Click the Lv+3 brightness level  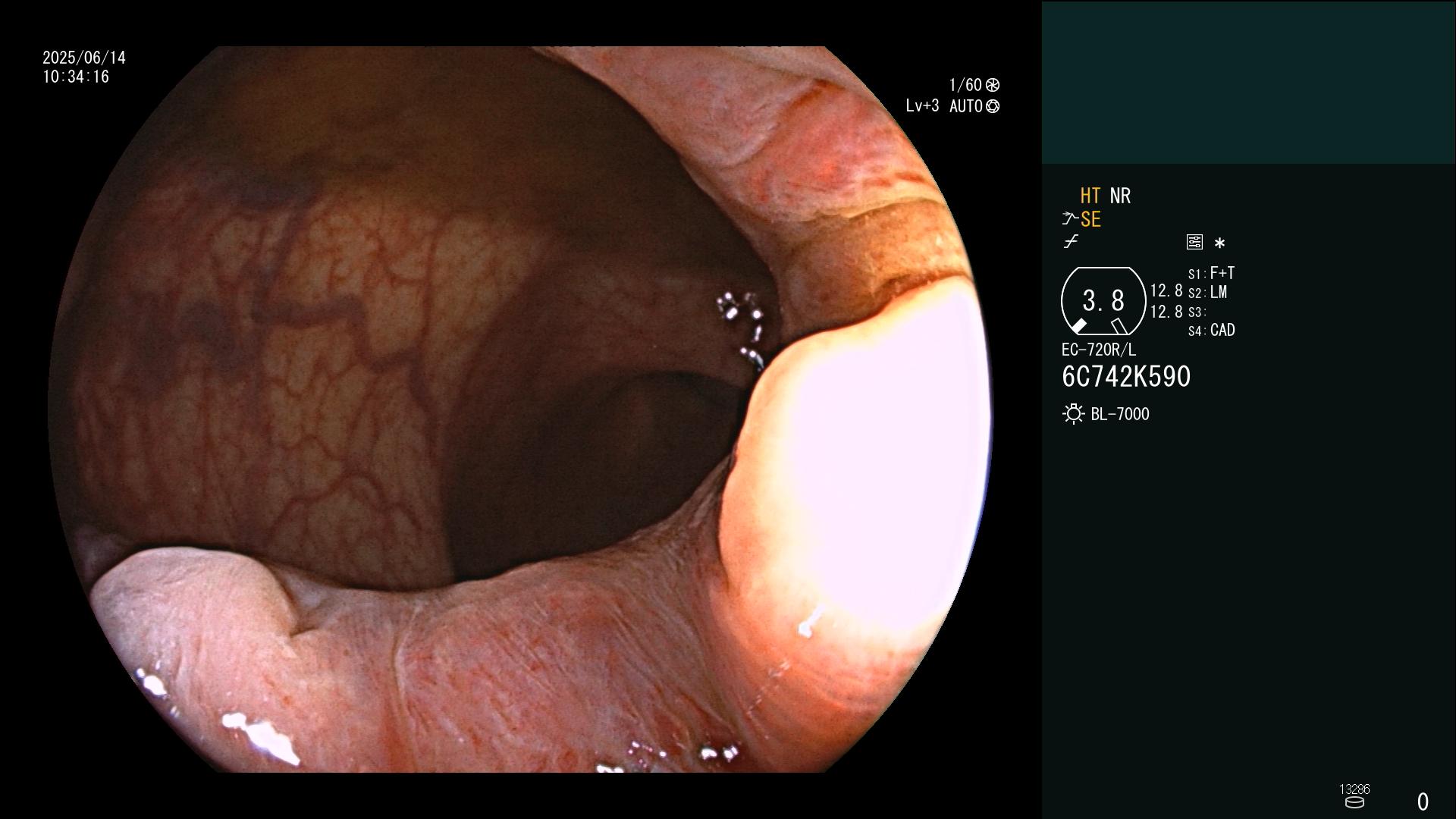(x=922, y=106)
